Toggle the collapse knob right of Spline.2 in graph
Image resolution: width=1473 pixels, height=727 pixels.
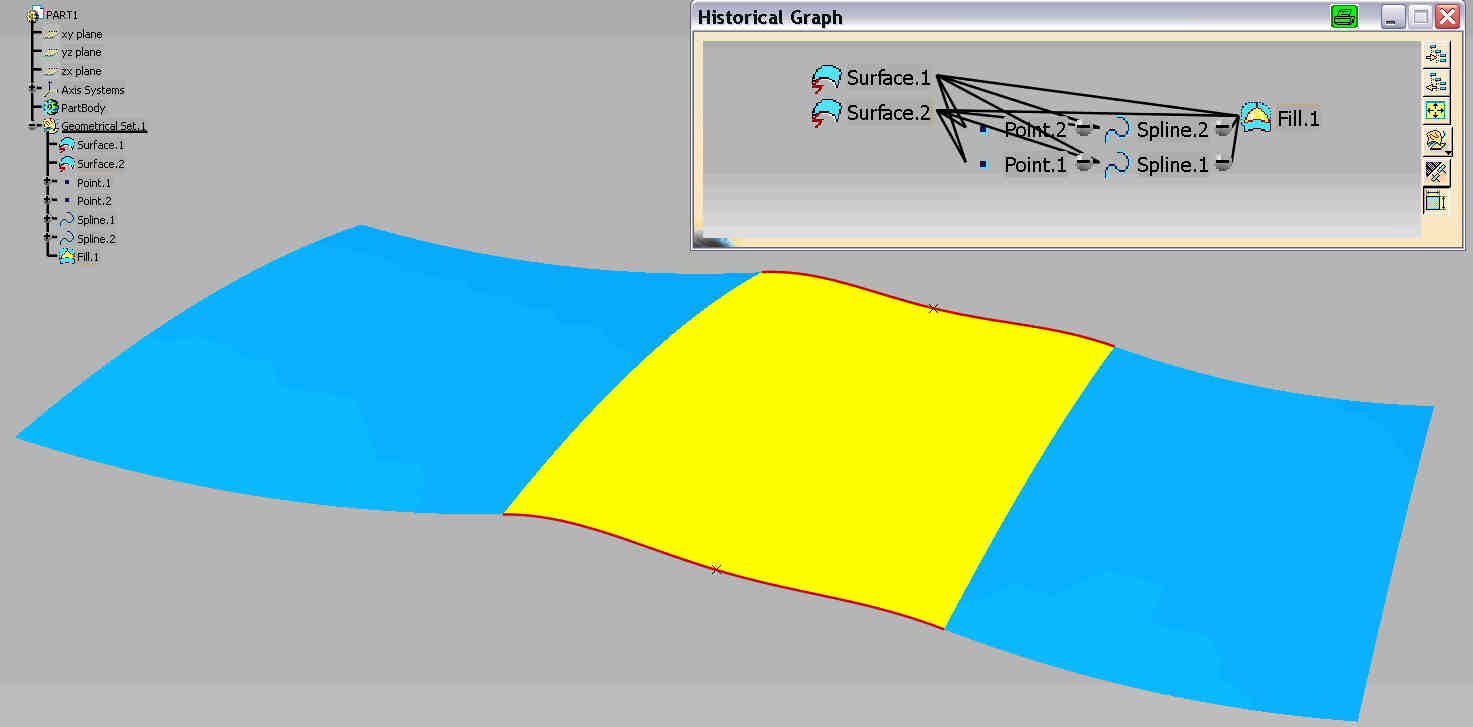tap(1222, 128)
